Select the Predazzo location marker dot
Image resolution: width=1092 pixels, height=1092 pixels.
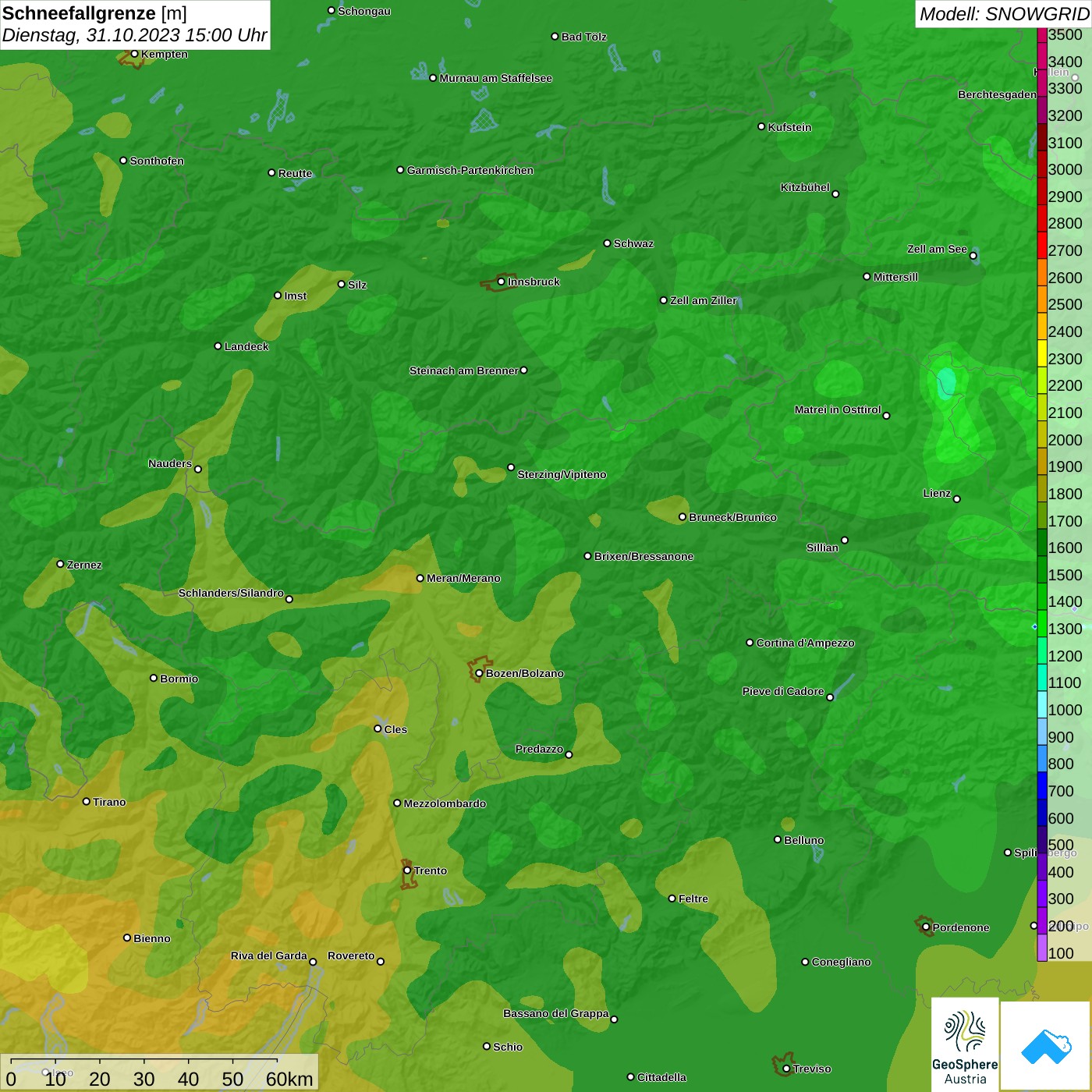(x=569, y=754)
